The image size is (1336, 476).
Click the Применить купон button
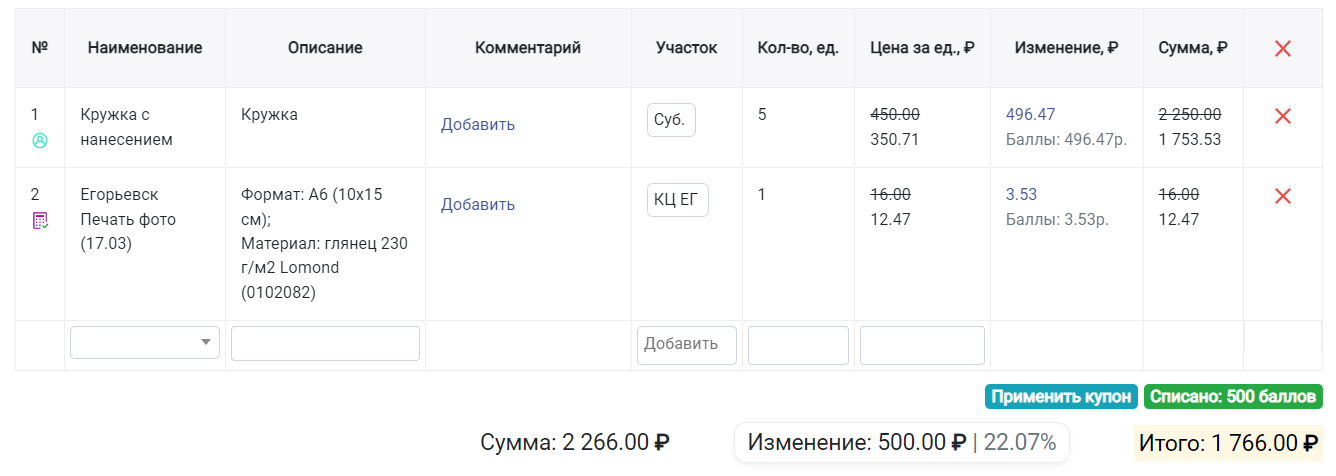pos(1062,397)
